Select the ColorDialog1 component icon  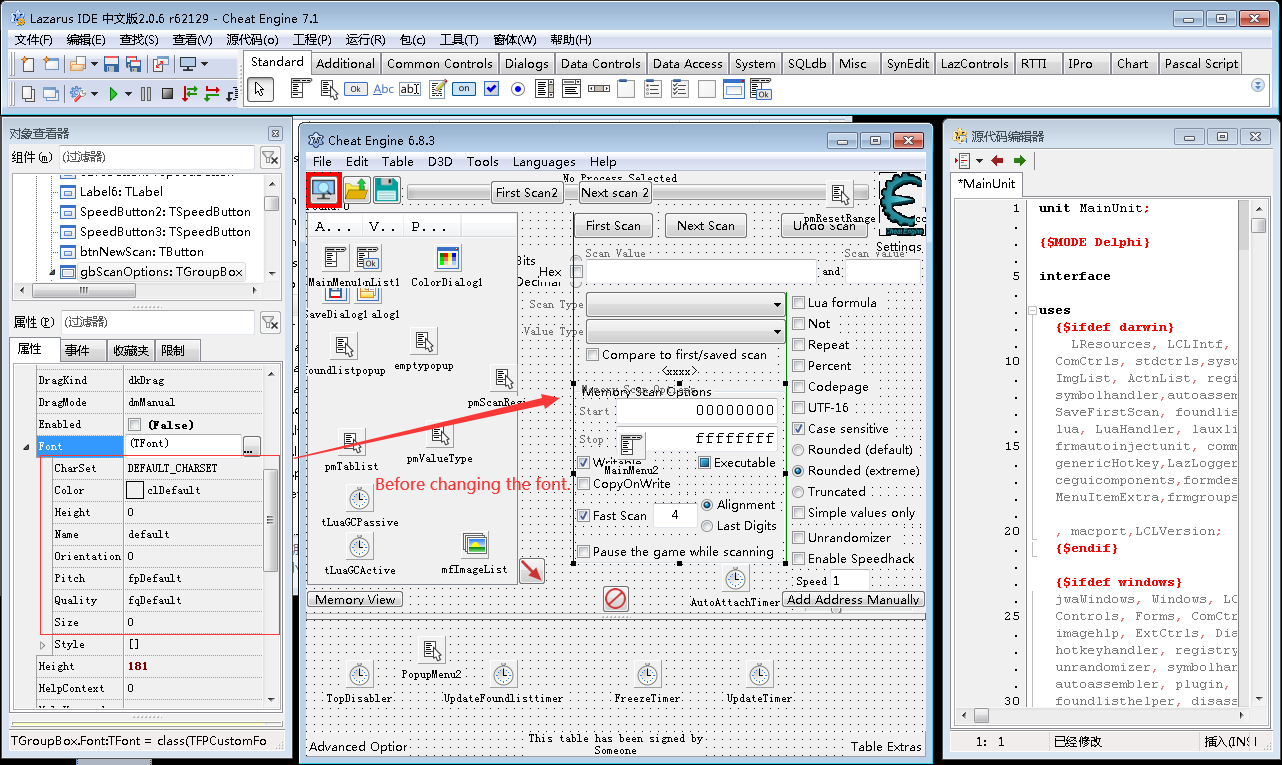pyautogui.click(x=447, y=258)
